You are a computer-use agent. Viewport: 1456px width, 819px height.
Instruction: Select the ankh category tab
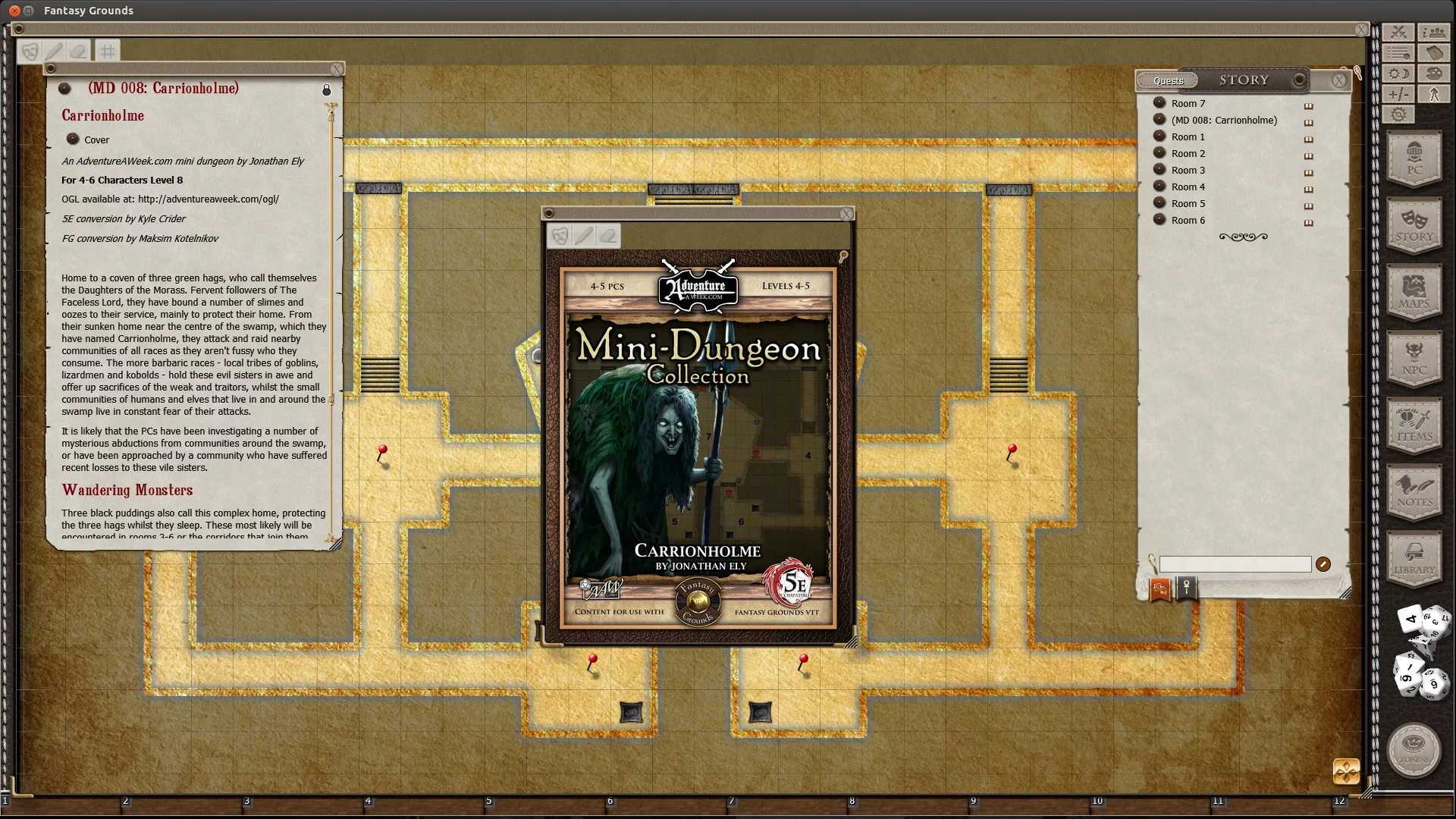click(1187, 588)
